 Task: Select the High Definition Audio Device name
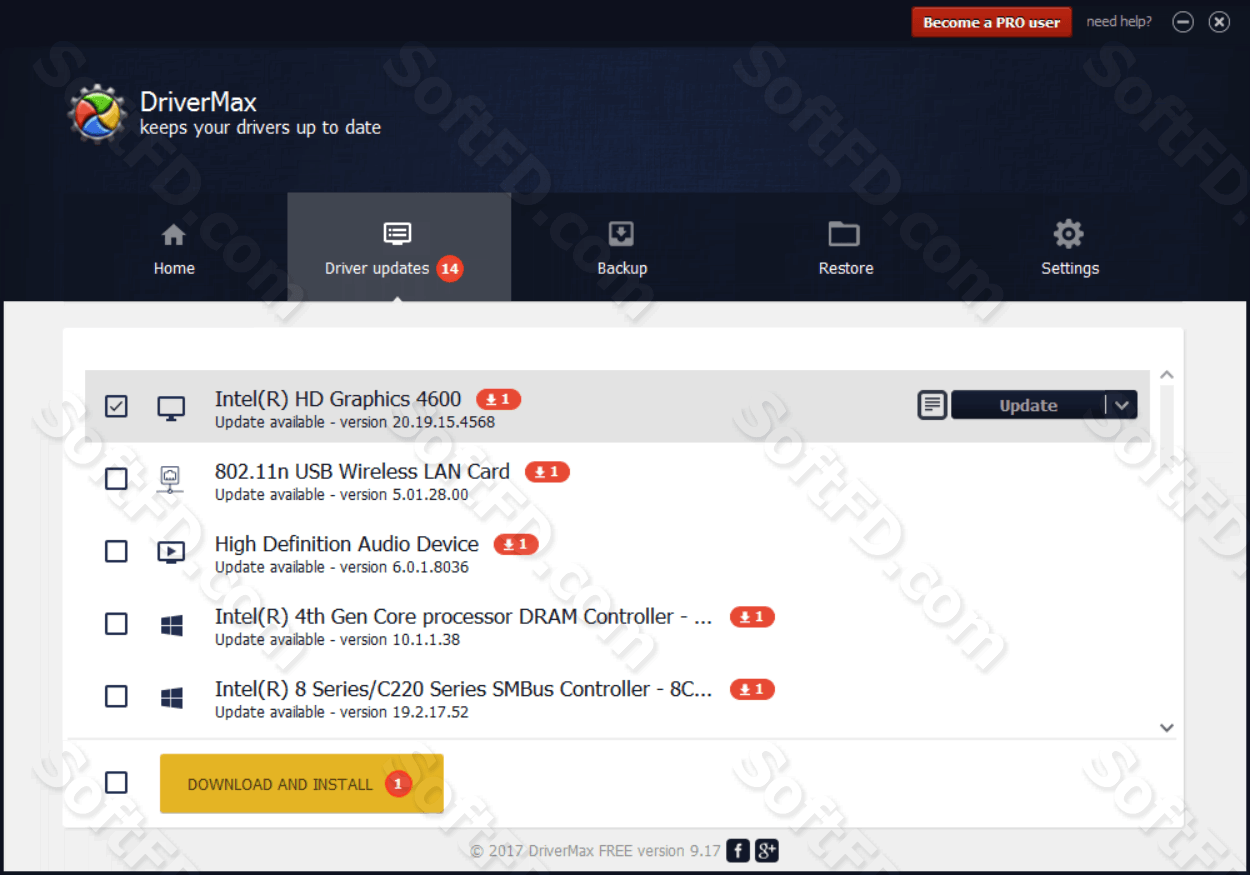coord(347,544)
